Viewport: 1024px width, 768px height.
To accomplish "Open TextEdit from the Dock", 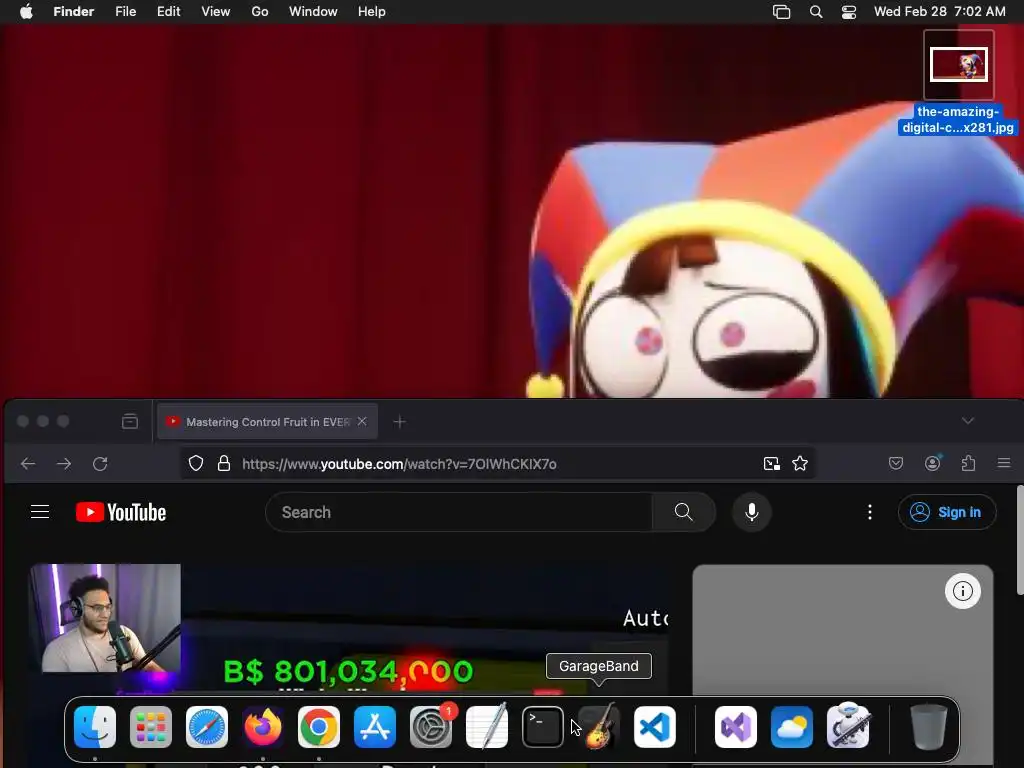I will (487, 727).
